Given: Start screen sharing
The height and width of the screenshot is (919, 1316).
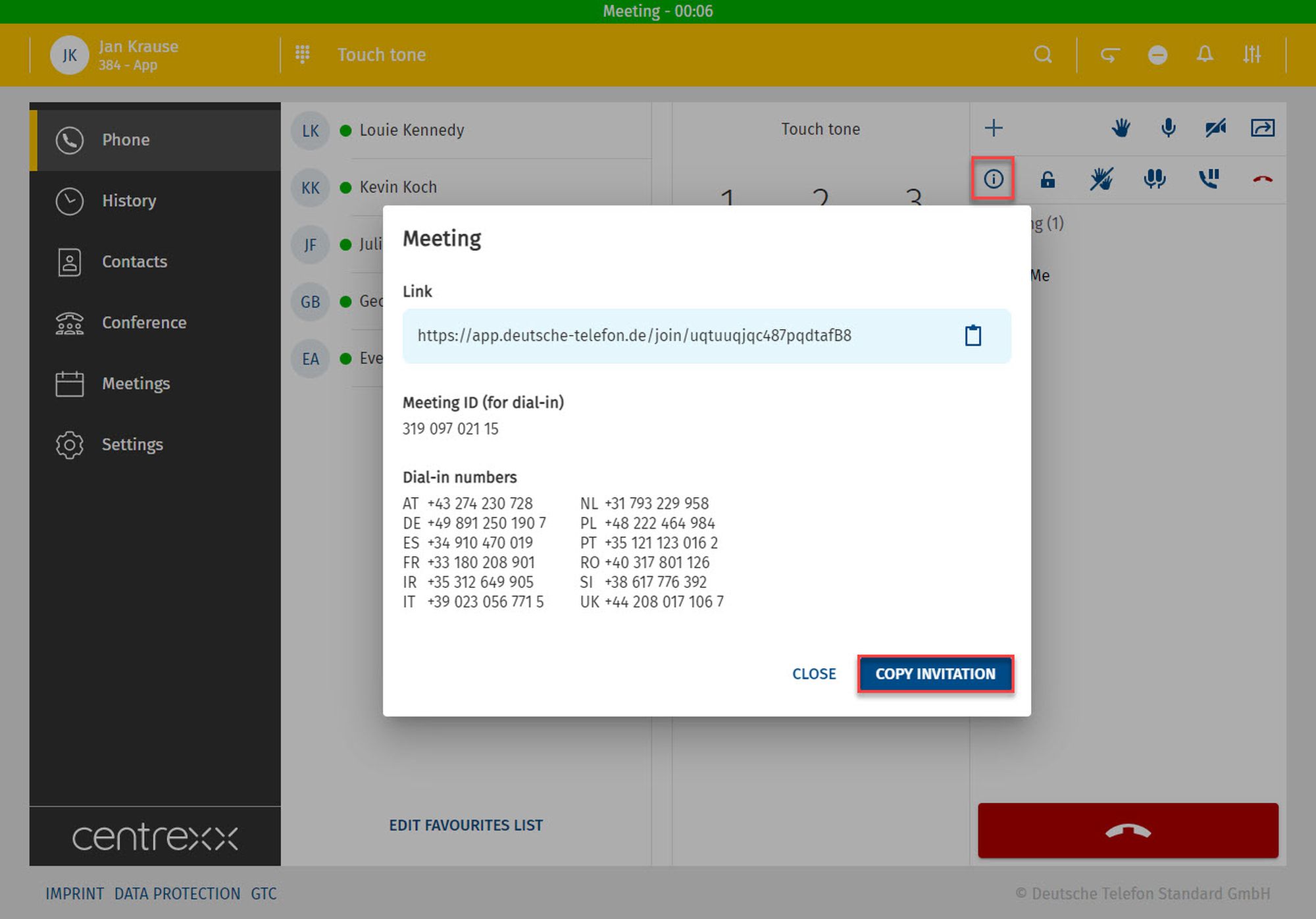Looking at the screenshot, I should [x=1262, y=128].
